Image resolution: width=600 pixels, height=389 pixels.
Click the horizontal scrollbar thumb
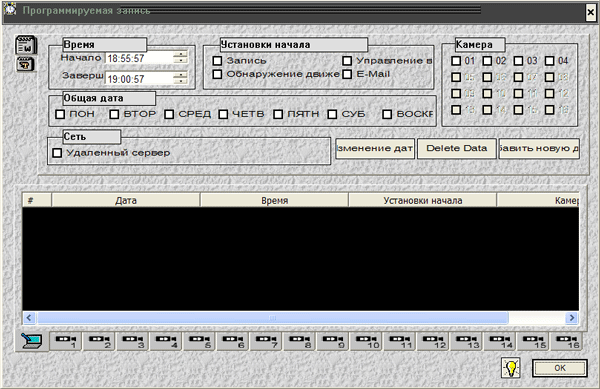coord(272,317)
